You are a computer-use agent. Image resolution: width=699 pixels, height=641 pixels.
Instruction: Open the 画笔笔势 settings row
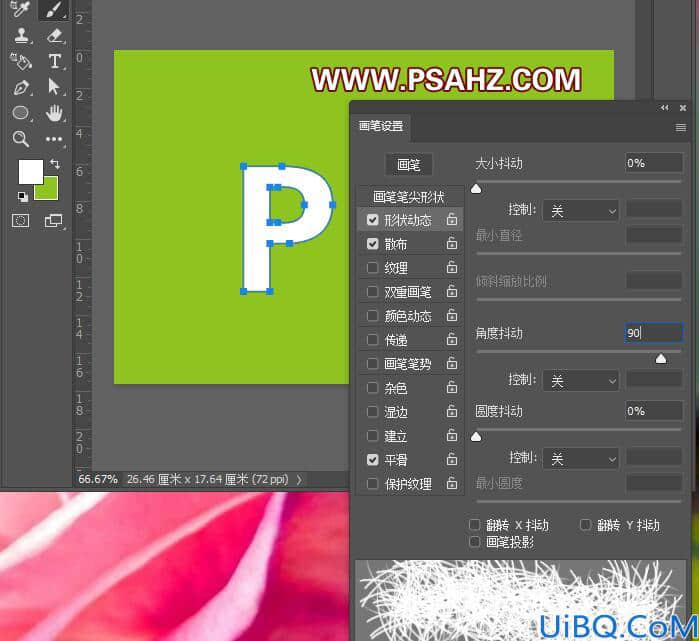411,364
